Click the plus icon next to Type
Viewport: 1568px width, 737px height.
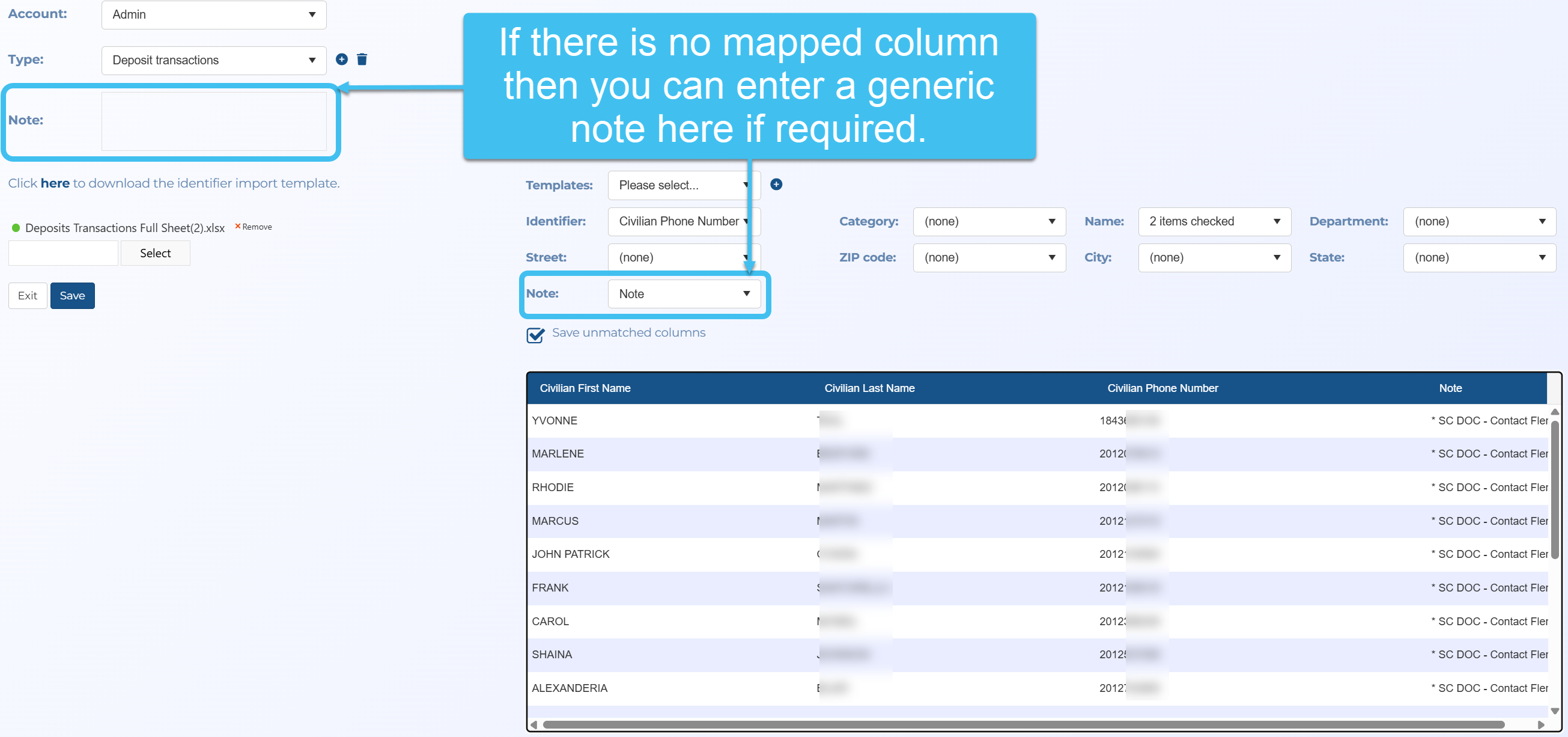point(341,59)
